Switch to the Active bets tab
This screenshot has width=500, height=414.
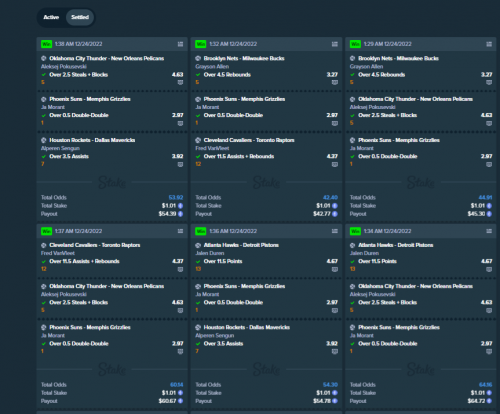(51, 17)
